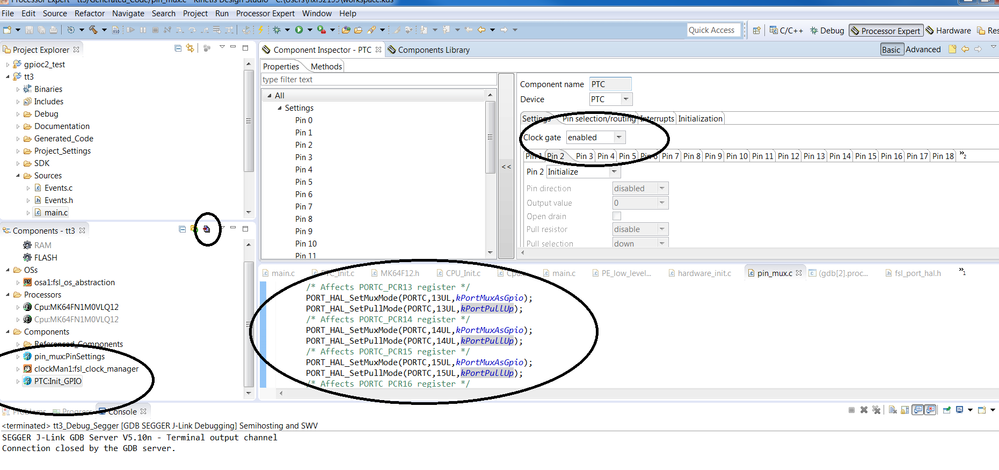Click the New wizard toolbar icon
The width and height of the screenshot is (999, 470).
(7, 30)
